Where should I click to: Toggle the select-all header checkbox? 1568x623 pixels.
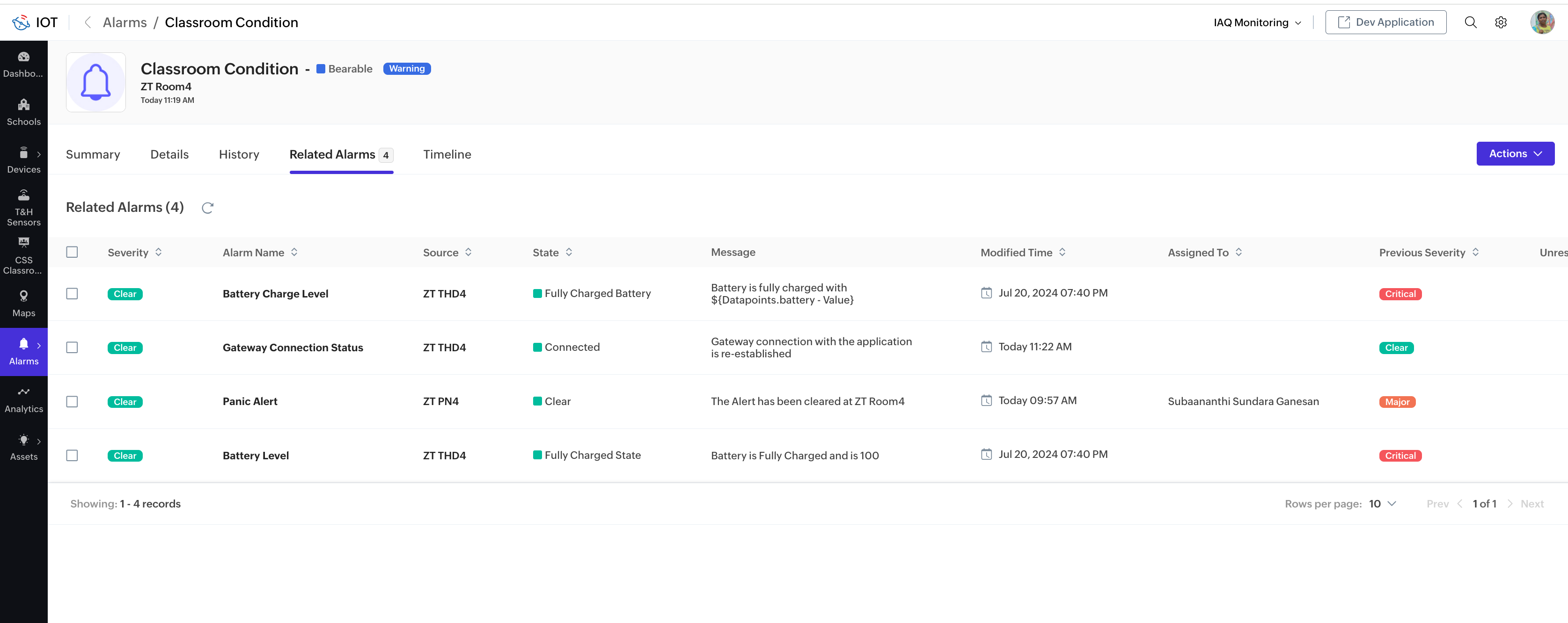tap(72, 252)
